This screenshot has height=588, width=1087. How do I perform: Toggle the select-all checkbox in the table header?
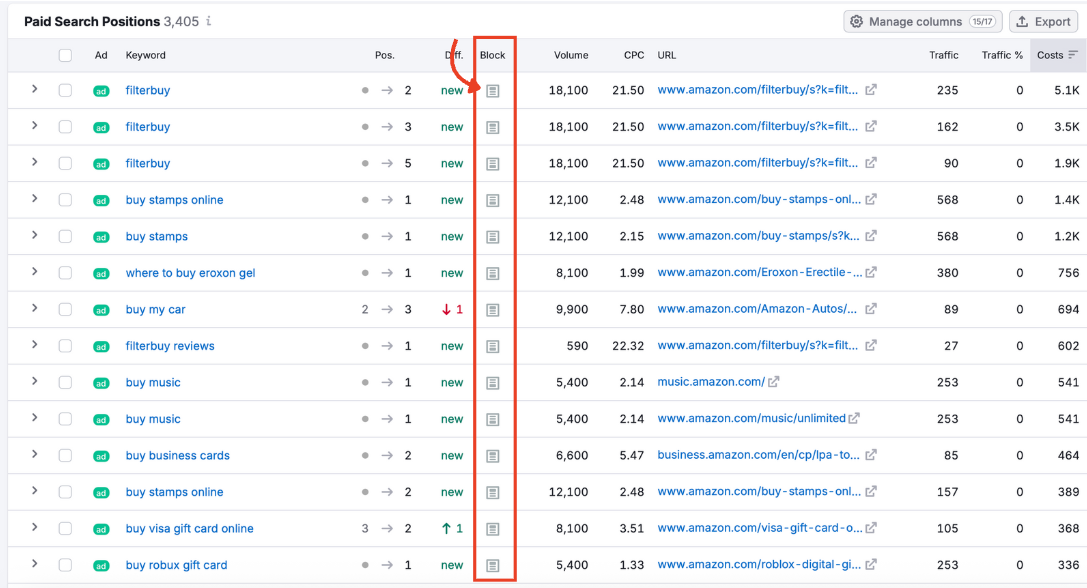(65, 55)
